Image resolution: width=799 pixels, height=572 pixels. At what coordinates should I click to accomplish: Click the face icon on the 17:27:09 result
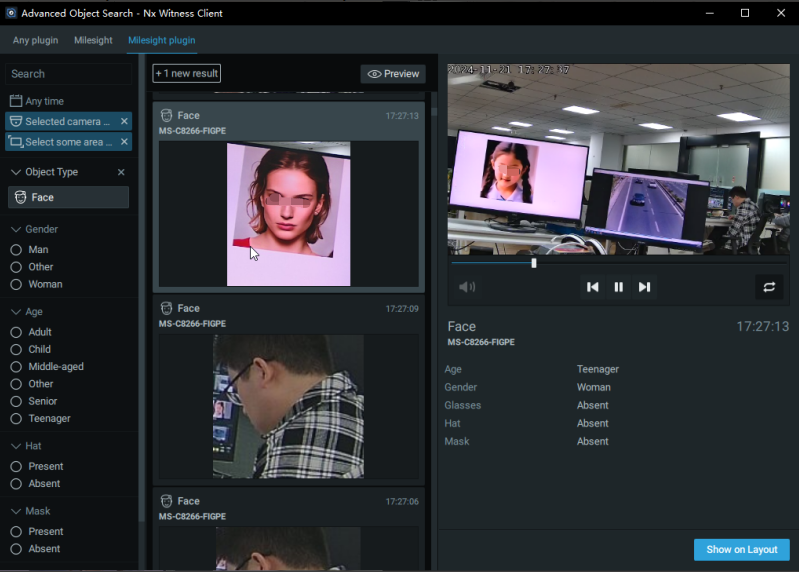(x=166, y=308)
